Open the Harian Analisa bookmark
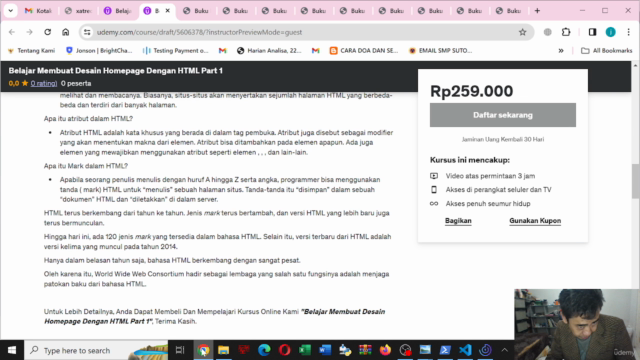 pyautogui.click(x=269, y=51)
